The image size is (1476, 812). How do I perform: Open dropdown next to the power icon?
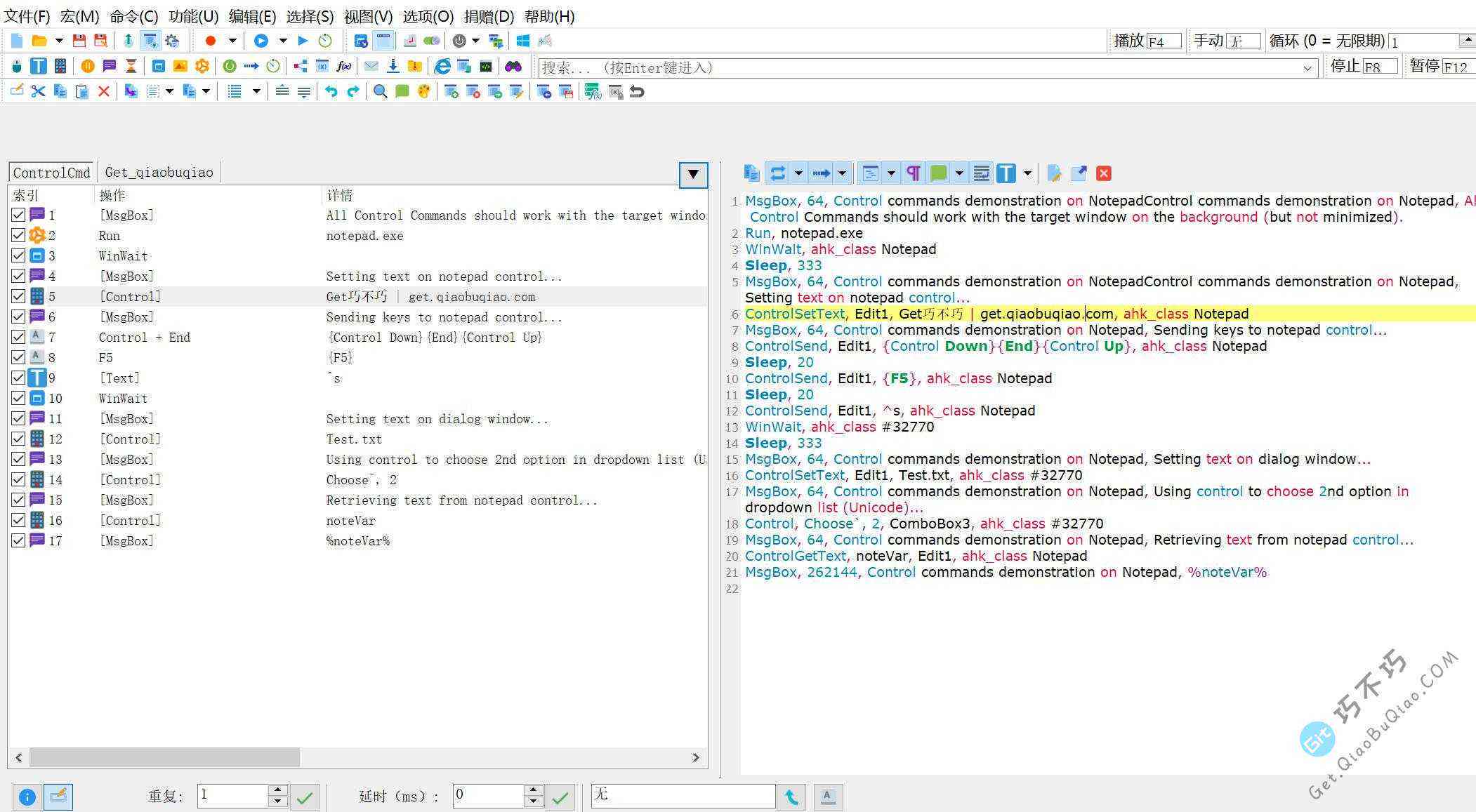[x=475, y=41]
